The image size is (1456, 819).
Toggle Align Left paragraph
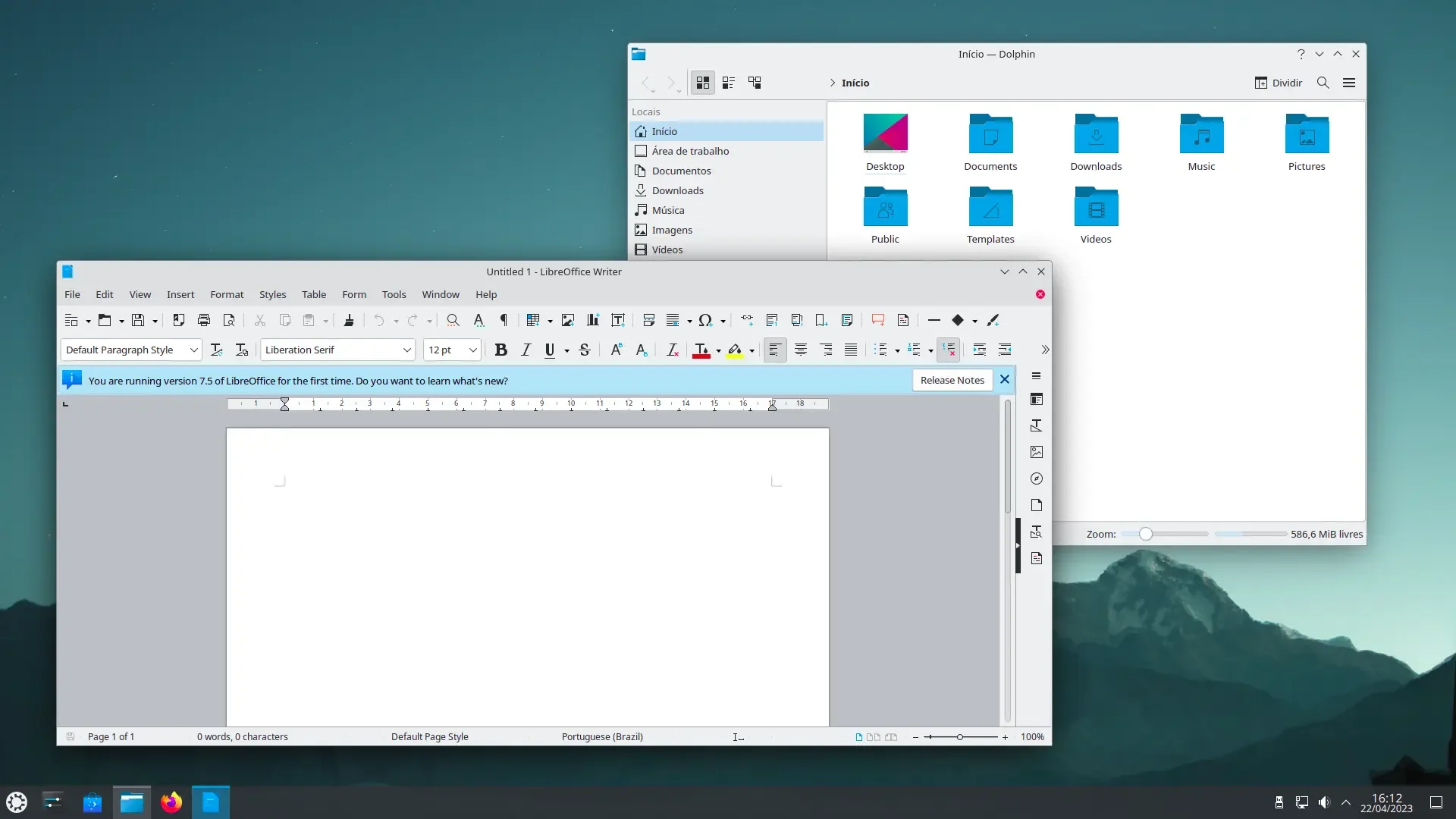click(775, 350)
